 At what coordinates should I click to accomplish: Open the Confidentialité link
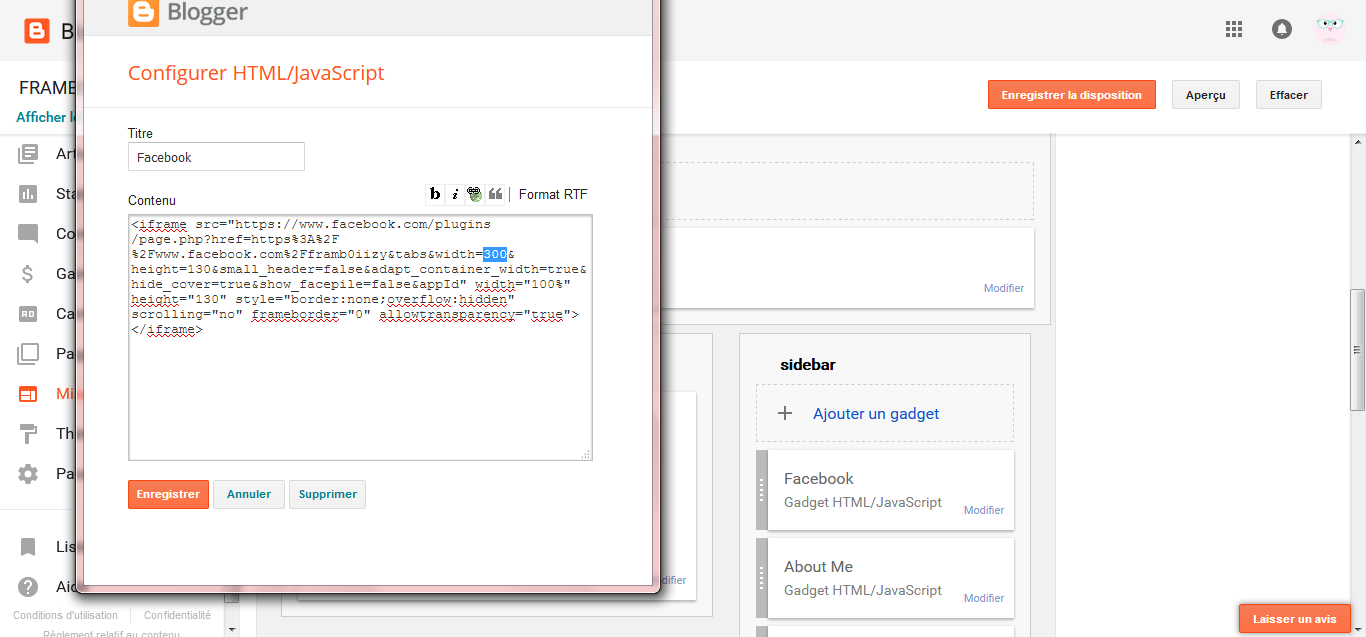177,615
